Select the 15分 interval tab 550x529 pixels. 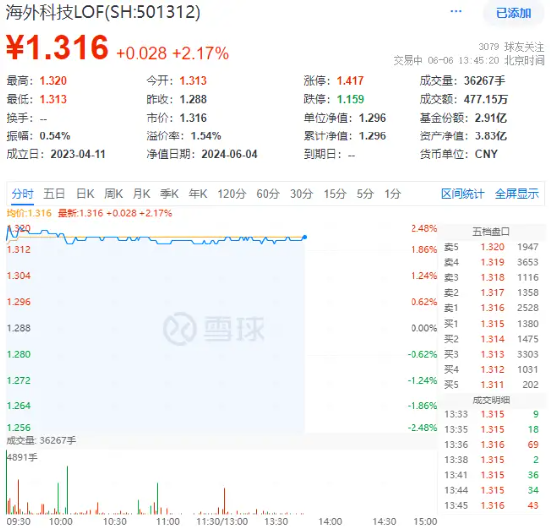pos(335,194)
